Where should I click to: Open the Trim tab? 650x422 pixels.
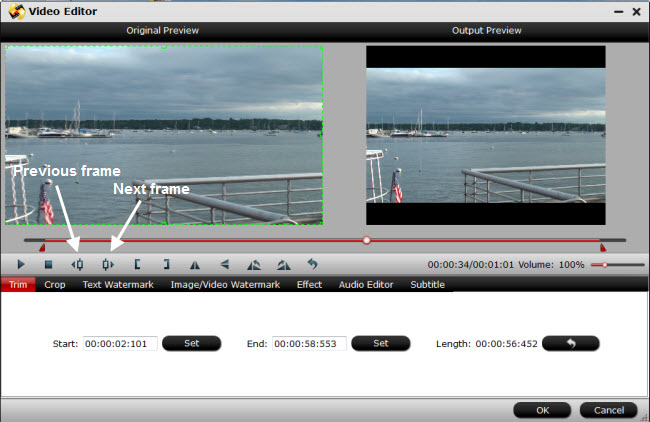[18, 284]
